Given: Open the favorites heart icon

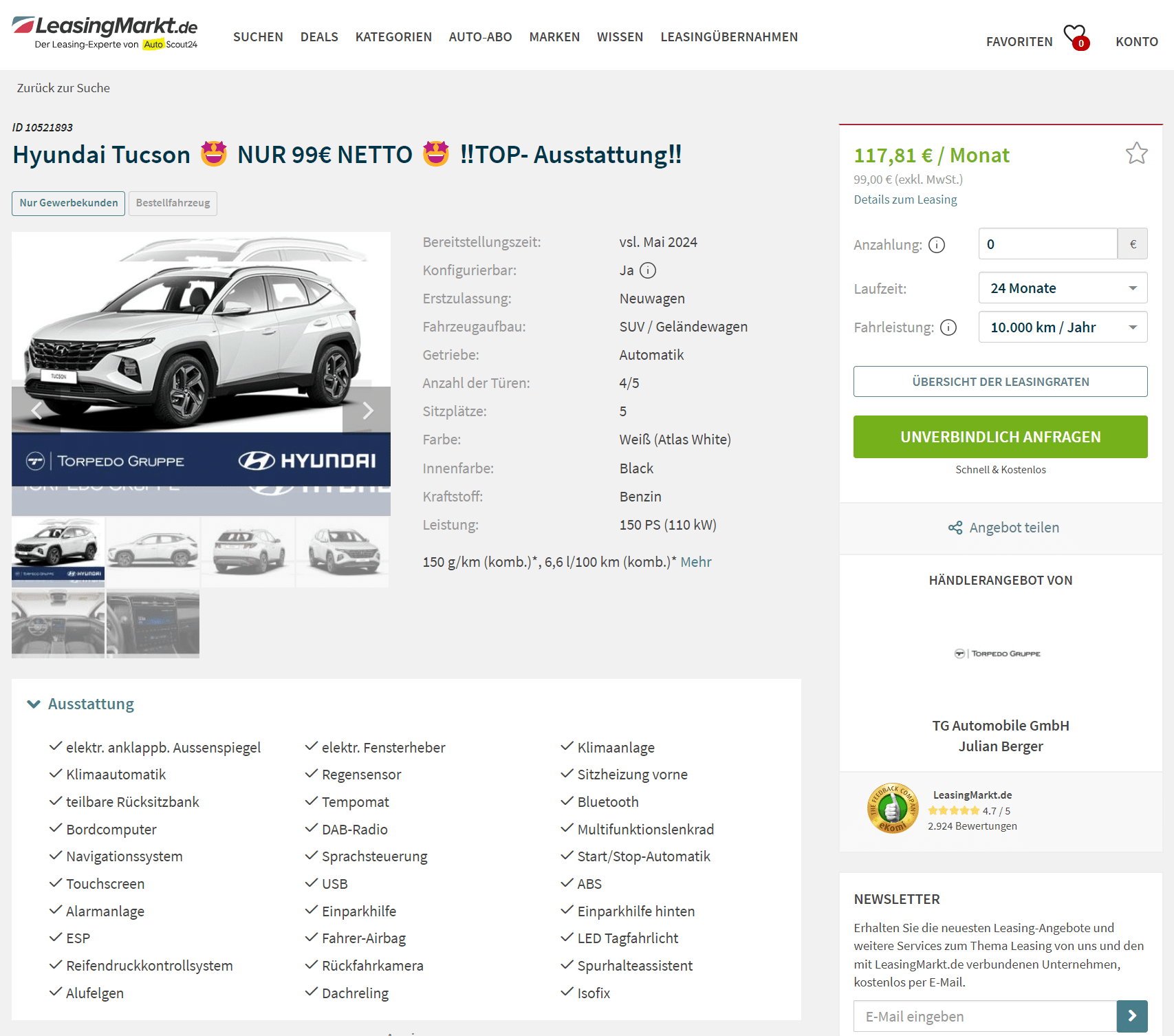Looking at the screenshot, I should (1076, 37).
